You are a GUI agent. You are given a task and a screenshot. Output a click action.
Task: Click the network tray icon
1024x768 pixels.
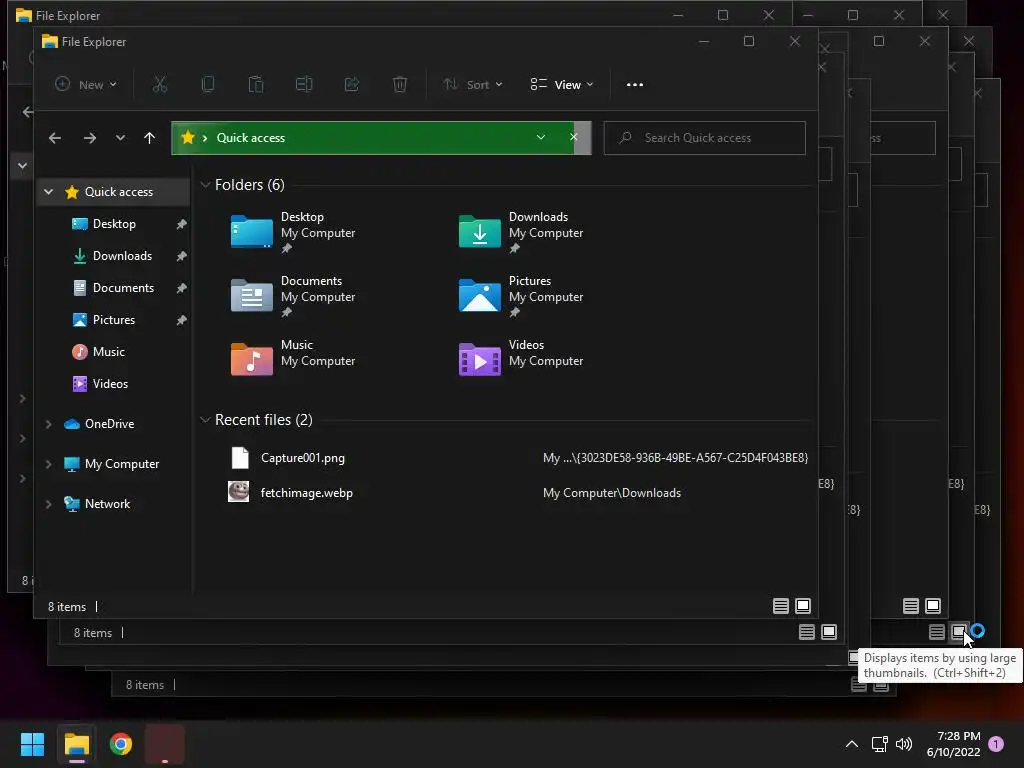(x=879, y=744)
